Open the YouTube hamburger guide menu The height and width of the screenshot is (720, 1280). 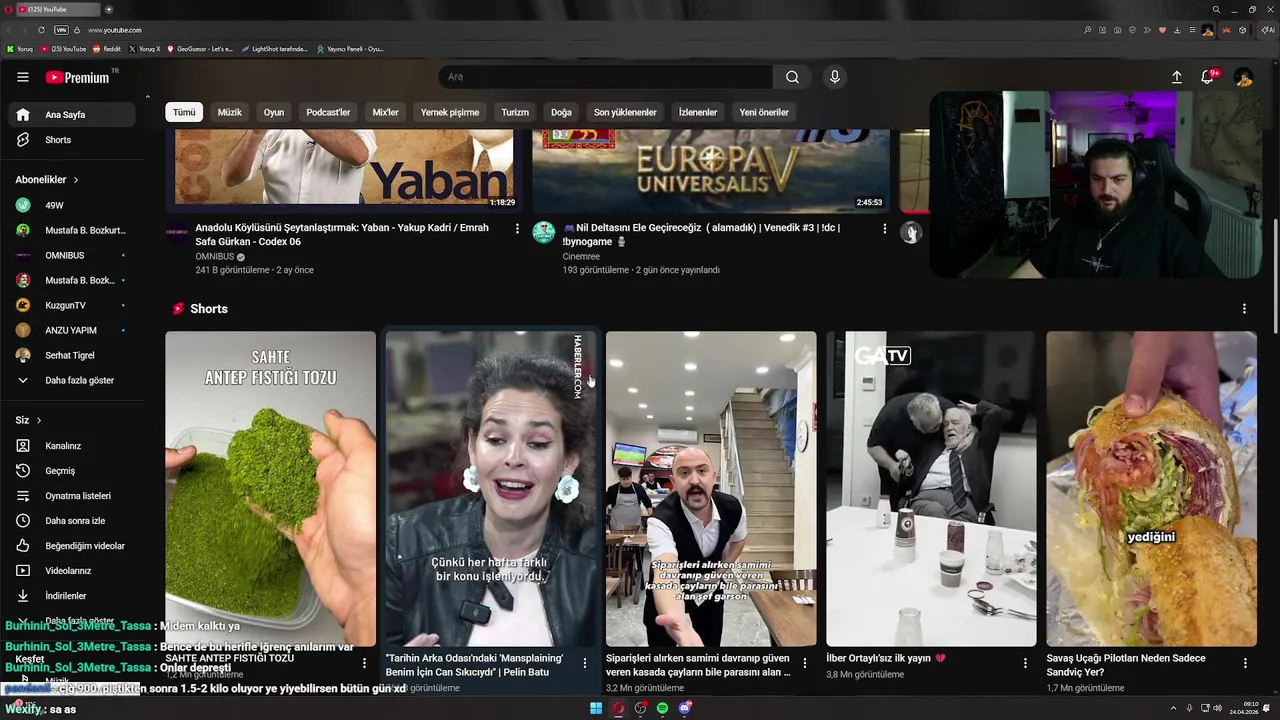[x=22, y=77]
